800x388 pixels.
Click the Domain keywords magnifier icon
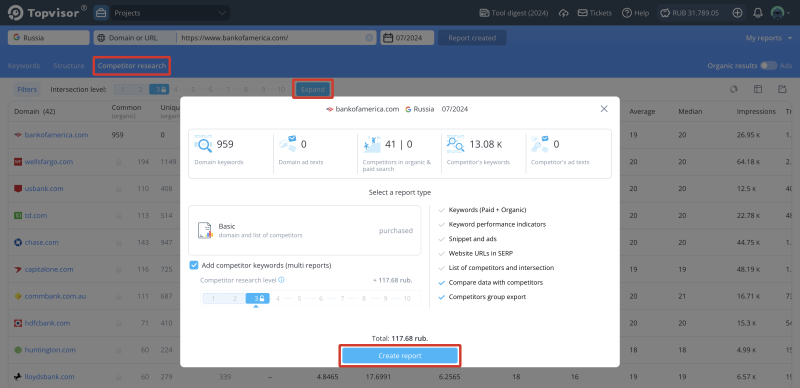203,144
